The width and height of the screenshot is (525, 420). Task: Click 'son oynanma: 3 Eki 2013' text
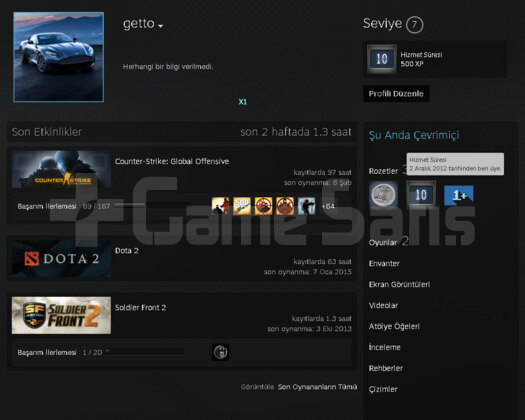[x=309, y=329]
